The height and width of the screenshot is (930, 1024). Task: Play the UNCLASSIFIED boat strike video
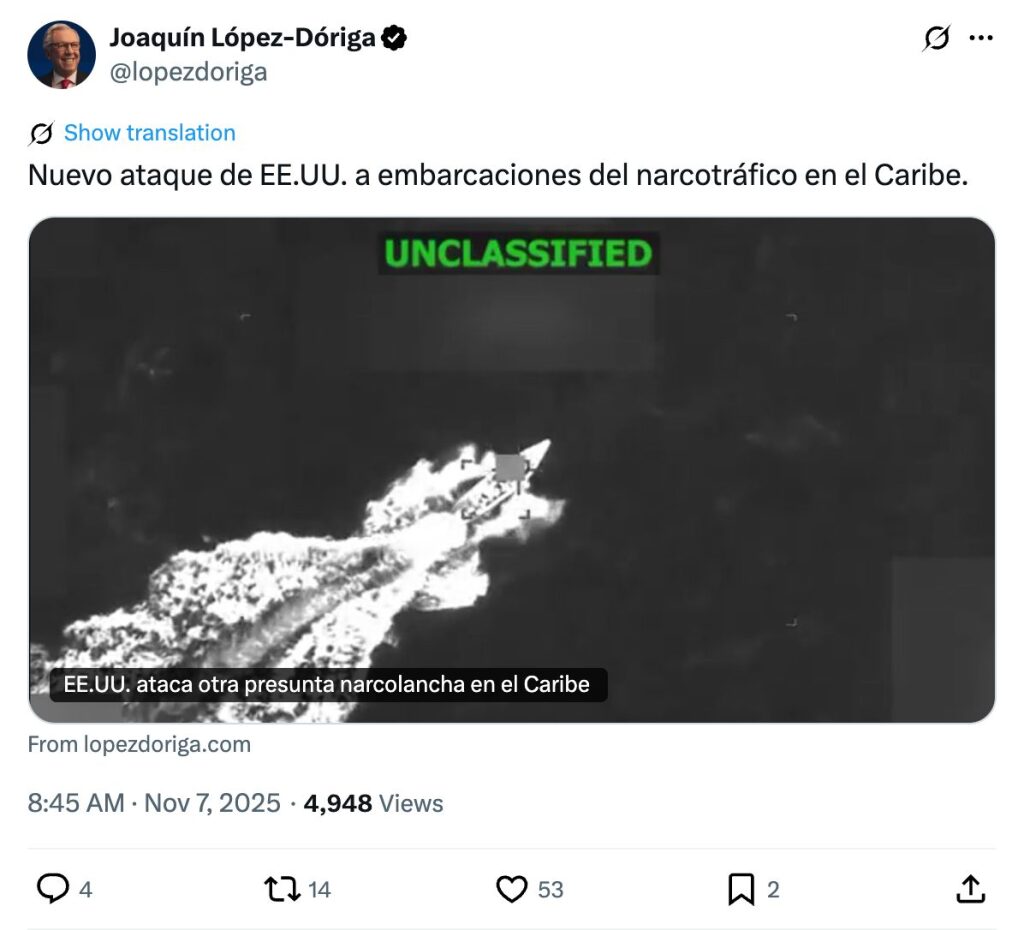click(511, 470)
